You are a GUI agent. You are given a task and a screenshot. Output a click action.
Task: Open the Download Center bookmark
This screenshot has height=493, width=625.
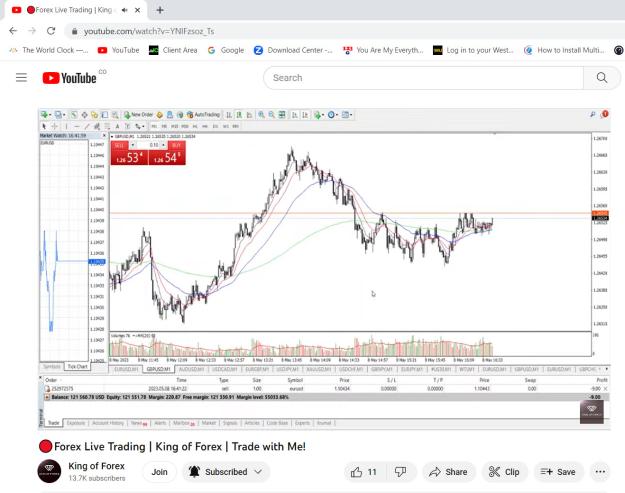pos(293,50)
